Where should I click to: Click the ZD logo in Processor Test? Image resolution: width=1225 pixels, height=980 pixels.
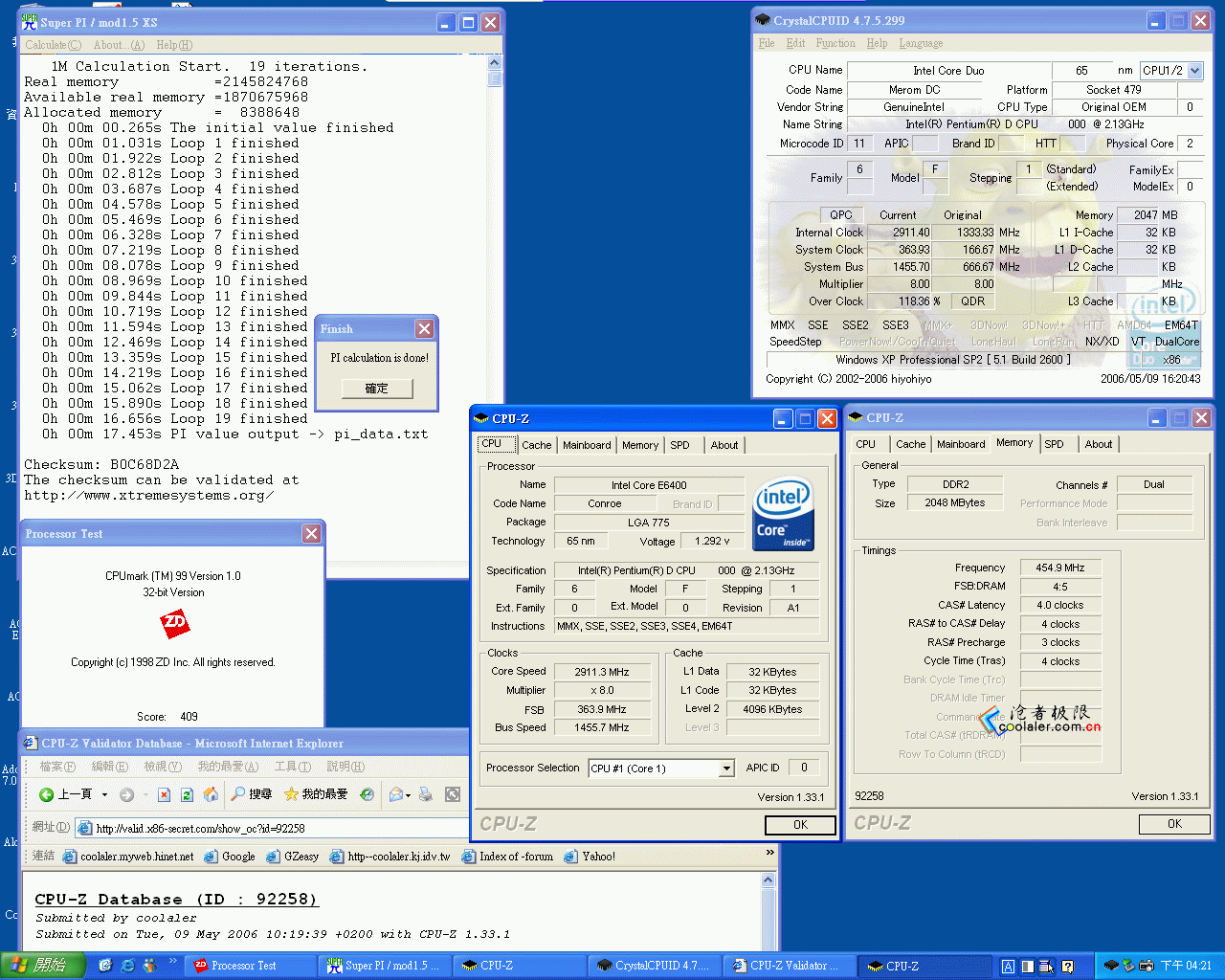(174, 624)
